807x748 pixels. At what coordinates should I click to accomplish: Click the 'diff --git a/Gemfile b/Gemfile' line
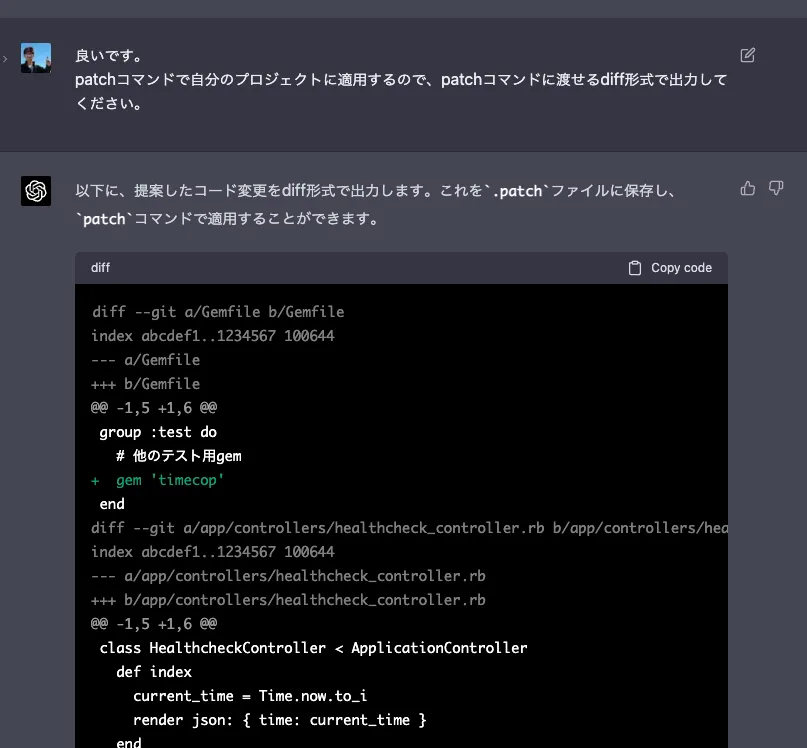point(217,312)
